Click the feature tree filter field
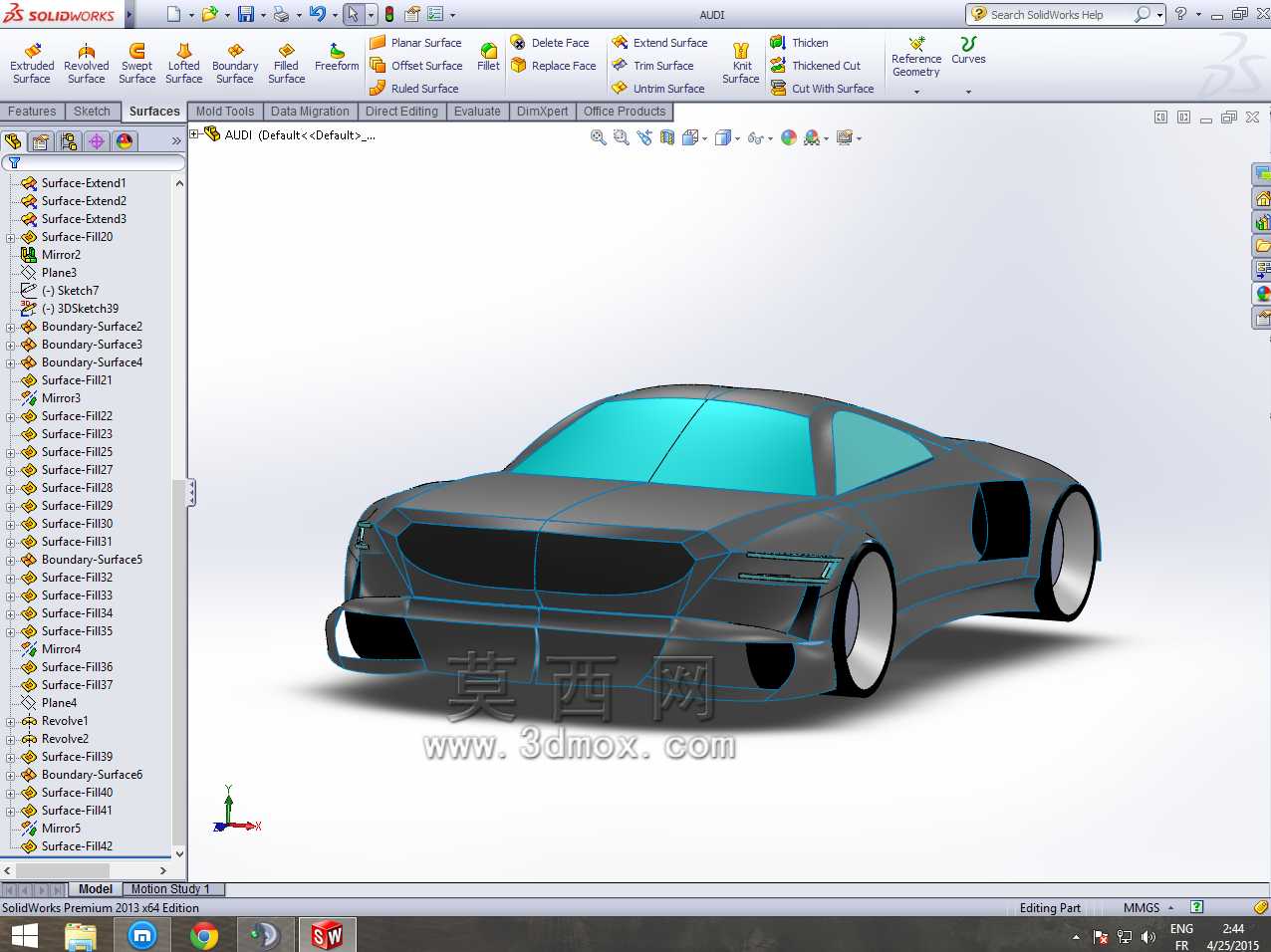This screenshot has height=952, width=1271. pyautogui.click(x=94, y=162)
